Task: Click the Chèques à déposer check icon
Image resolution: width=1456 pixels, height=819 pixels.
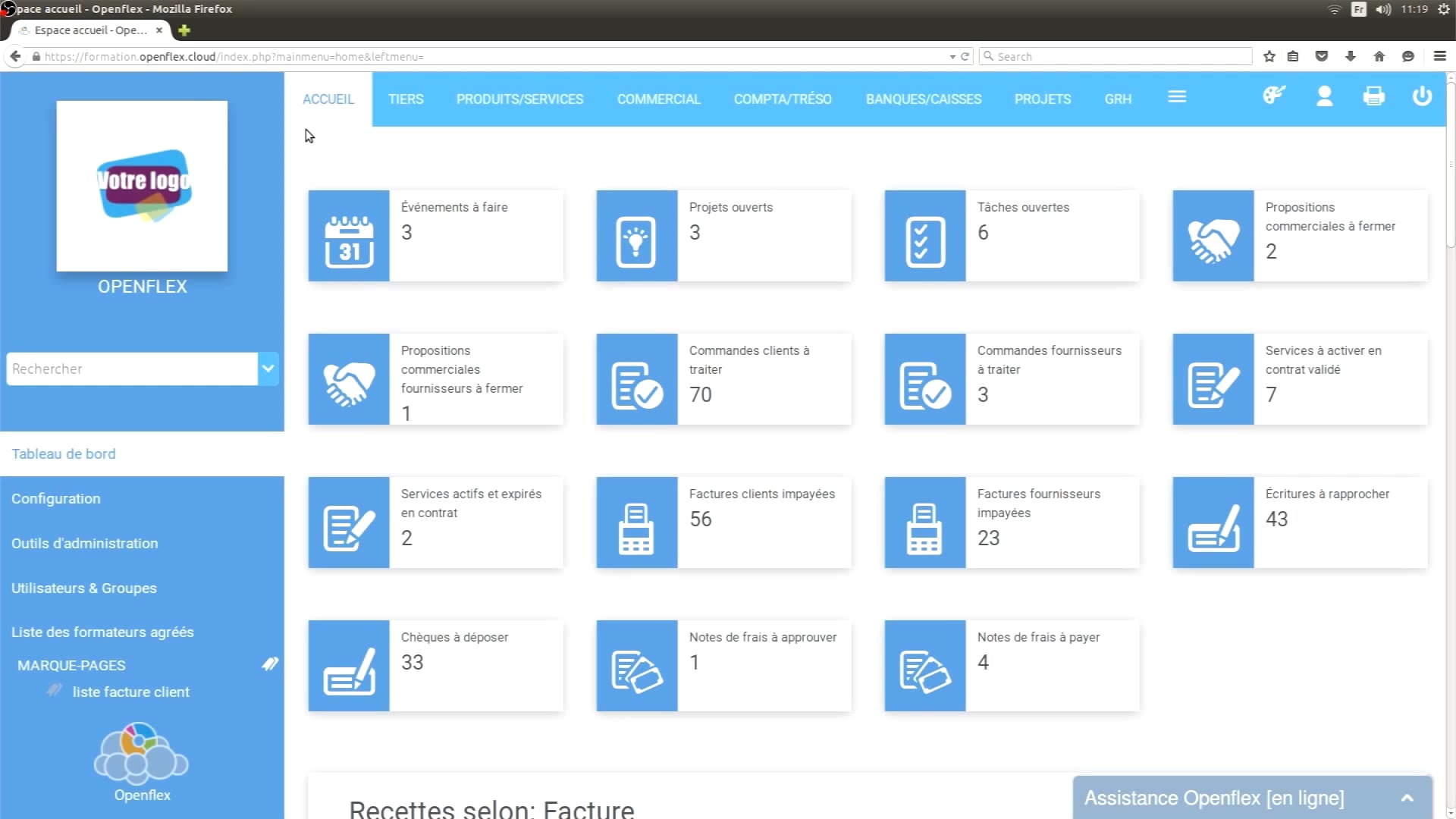Action: pos(348,665)
